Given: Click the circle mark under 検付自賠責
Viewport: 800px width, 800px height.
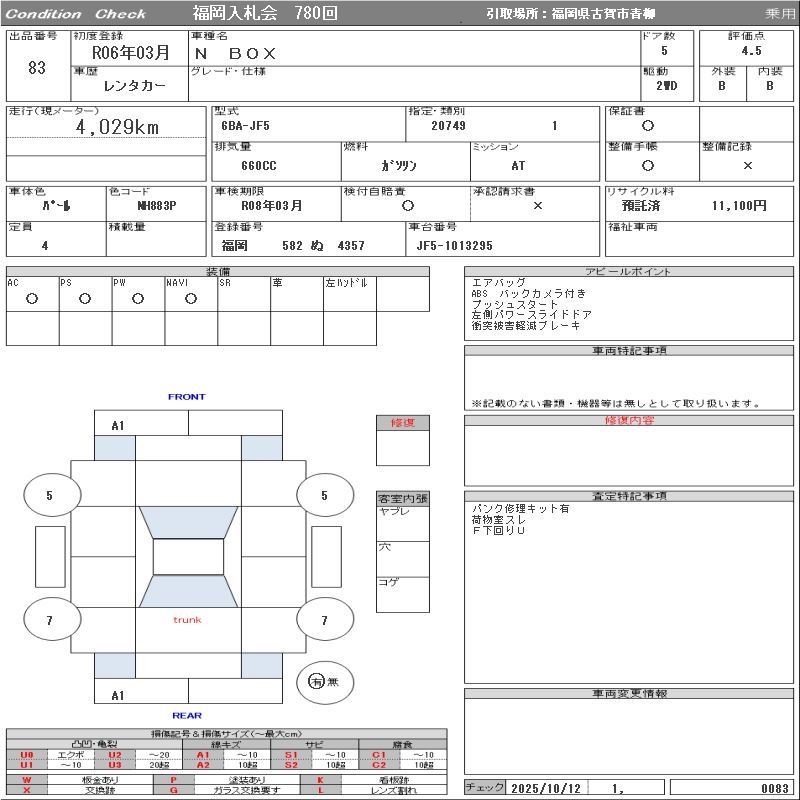Looking at the screenshot, I should click(x=407, y=206).
